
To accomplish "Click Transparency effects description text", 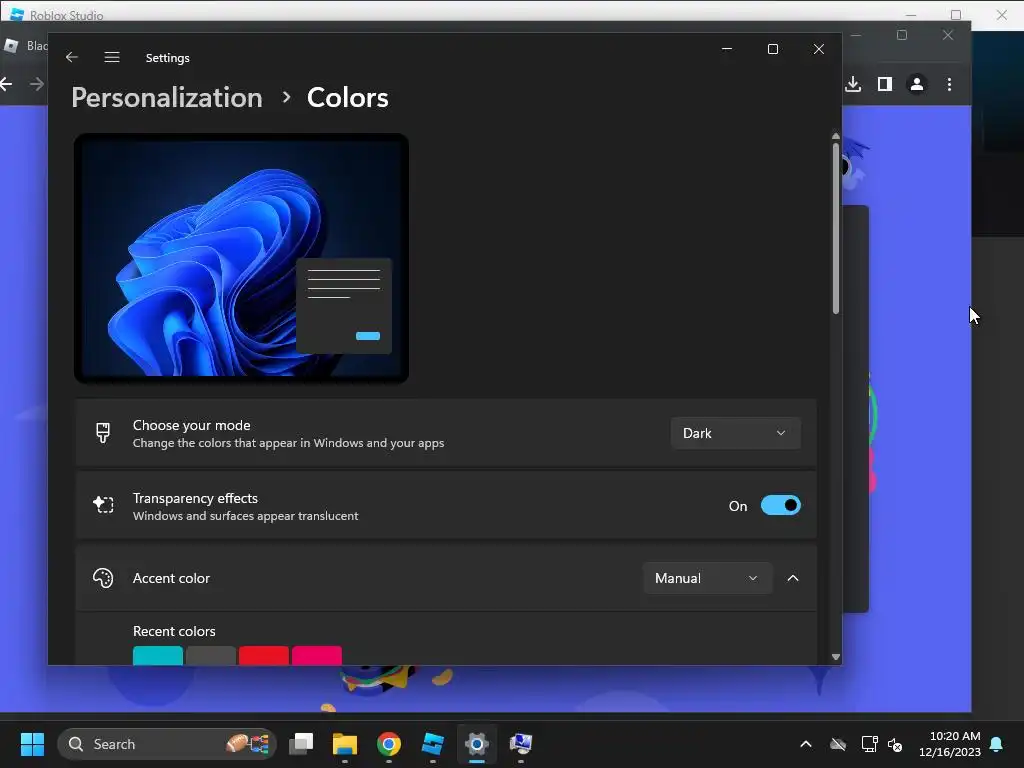I will 246,516.
